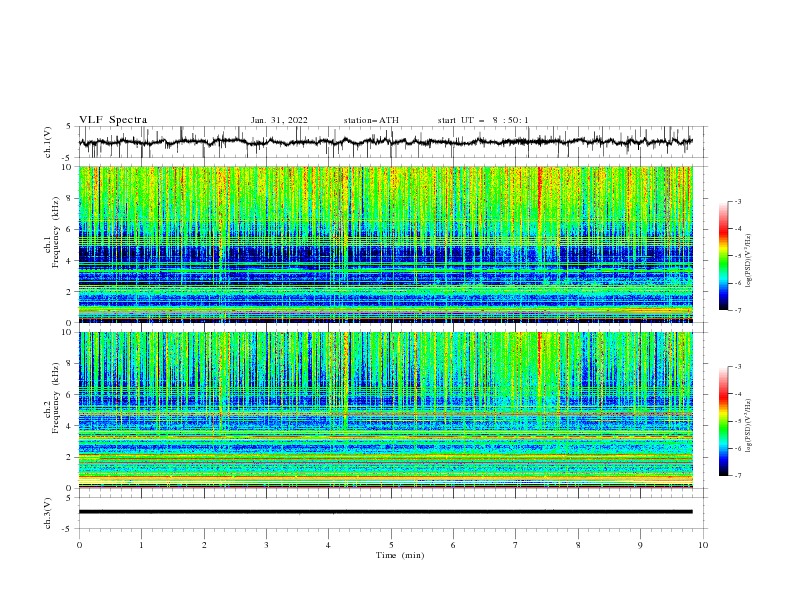Click the "-3" tick on the lower color bar
The image size is (792, 612).
737,367
